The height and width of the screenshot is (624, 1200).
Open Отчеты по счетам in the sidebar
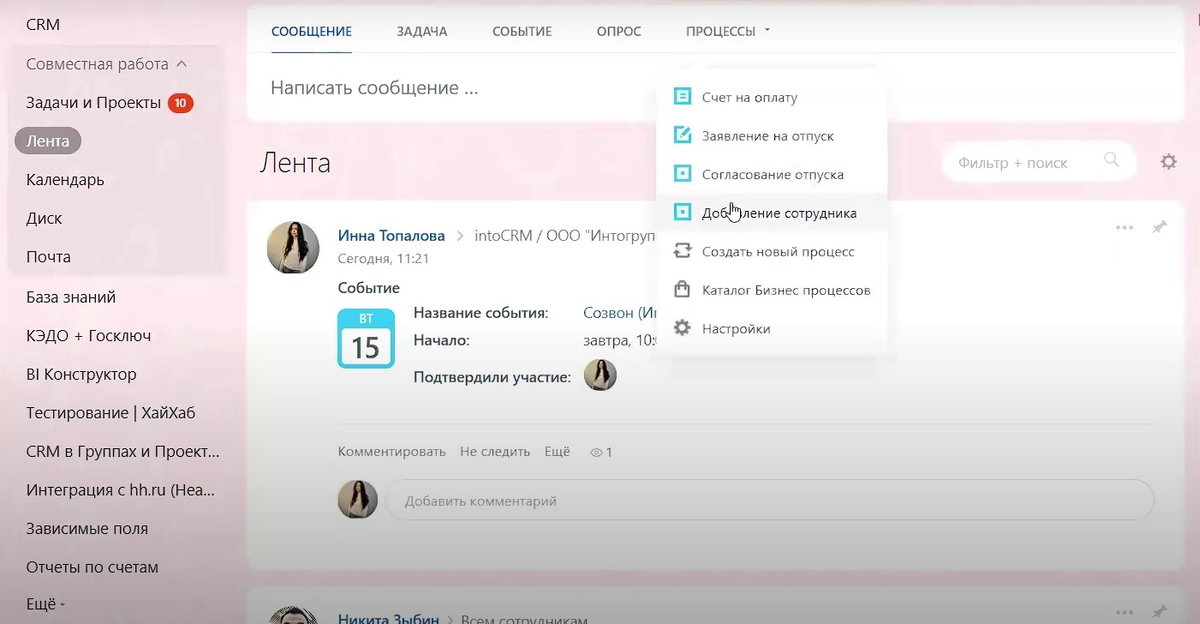point(92,567)
